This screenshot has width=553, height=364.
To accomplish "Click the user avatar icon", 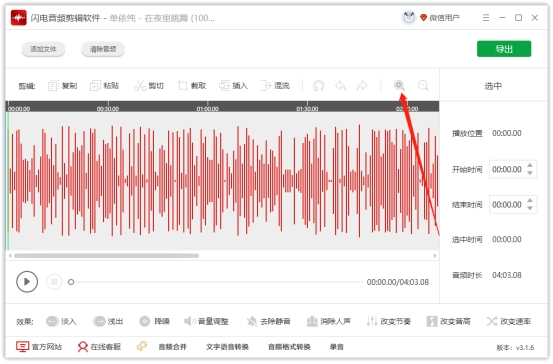I will tap(409, 17).
